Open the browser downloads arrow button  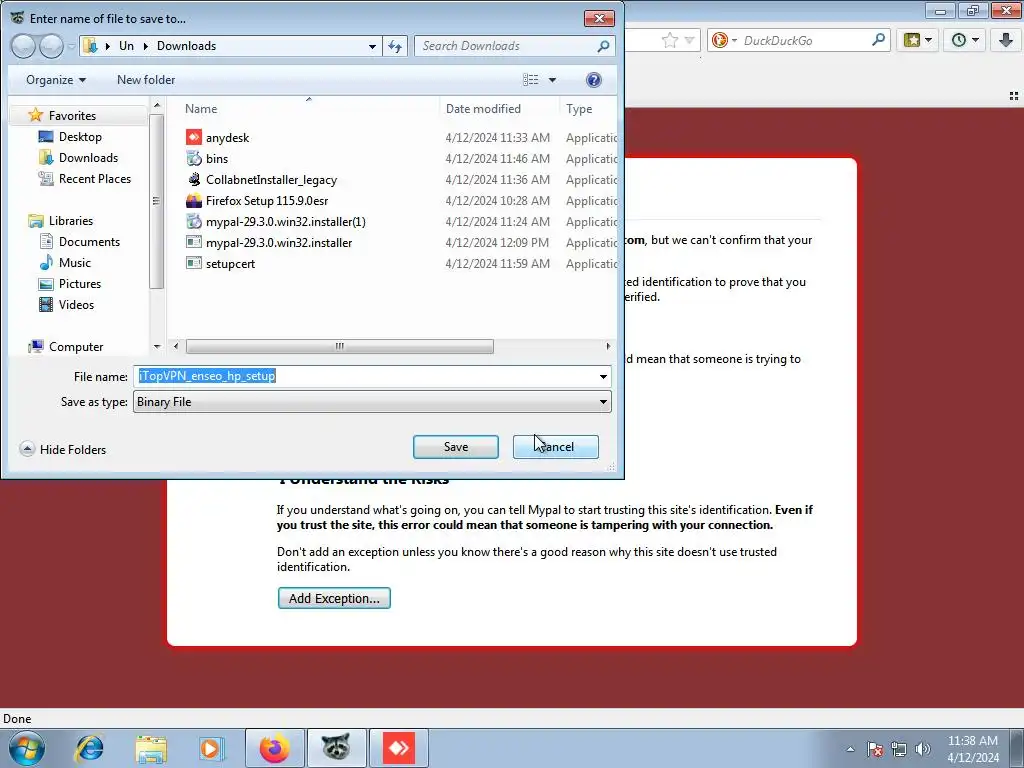(1006, 40)
